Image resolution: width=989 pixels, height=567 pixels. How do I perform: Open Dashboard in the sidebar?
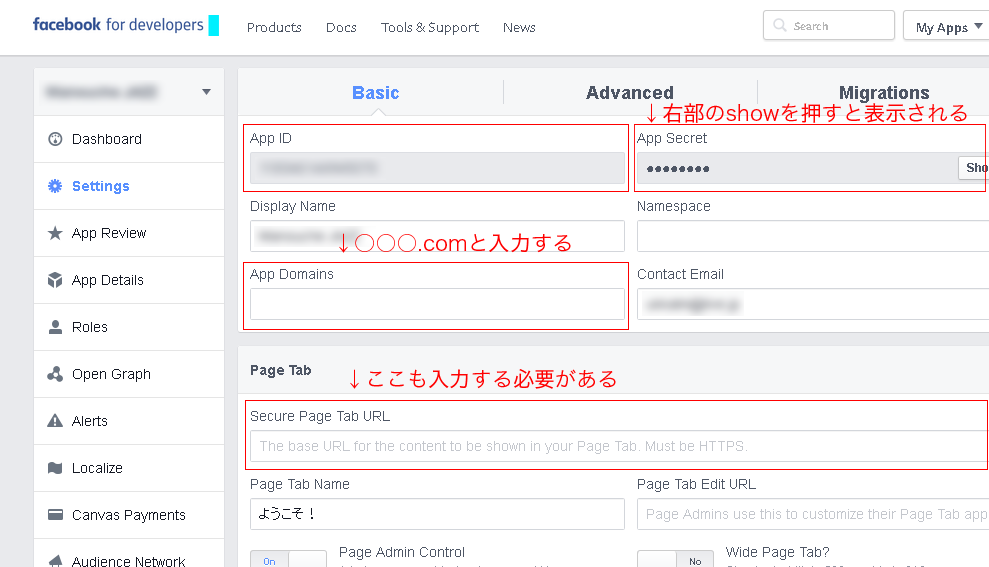129,139
